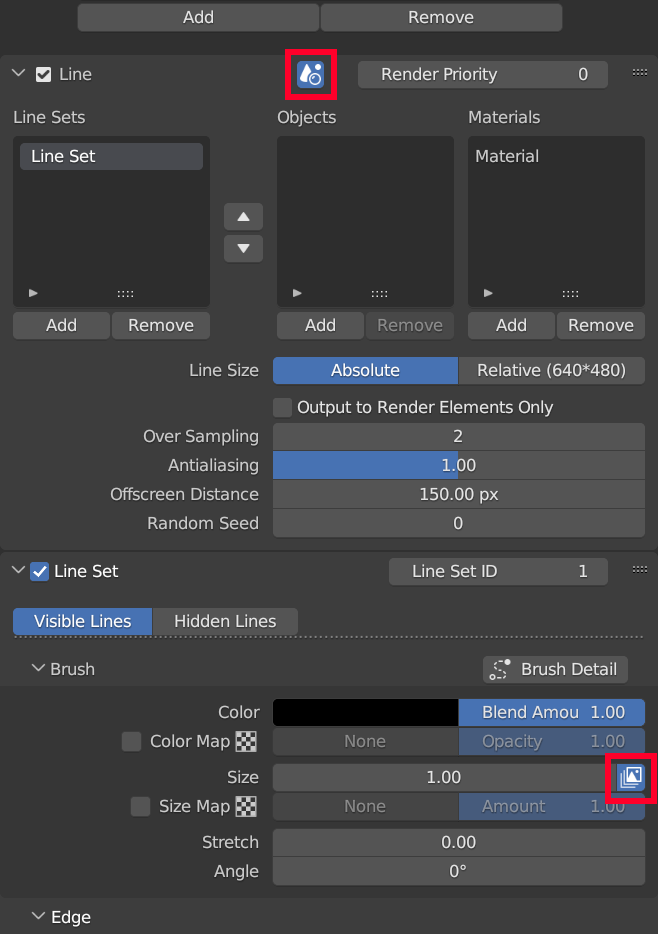Set Line Size to Relative (640*480)
This screenshot has height=934, width=658.
(x=551, y=370)
